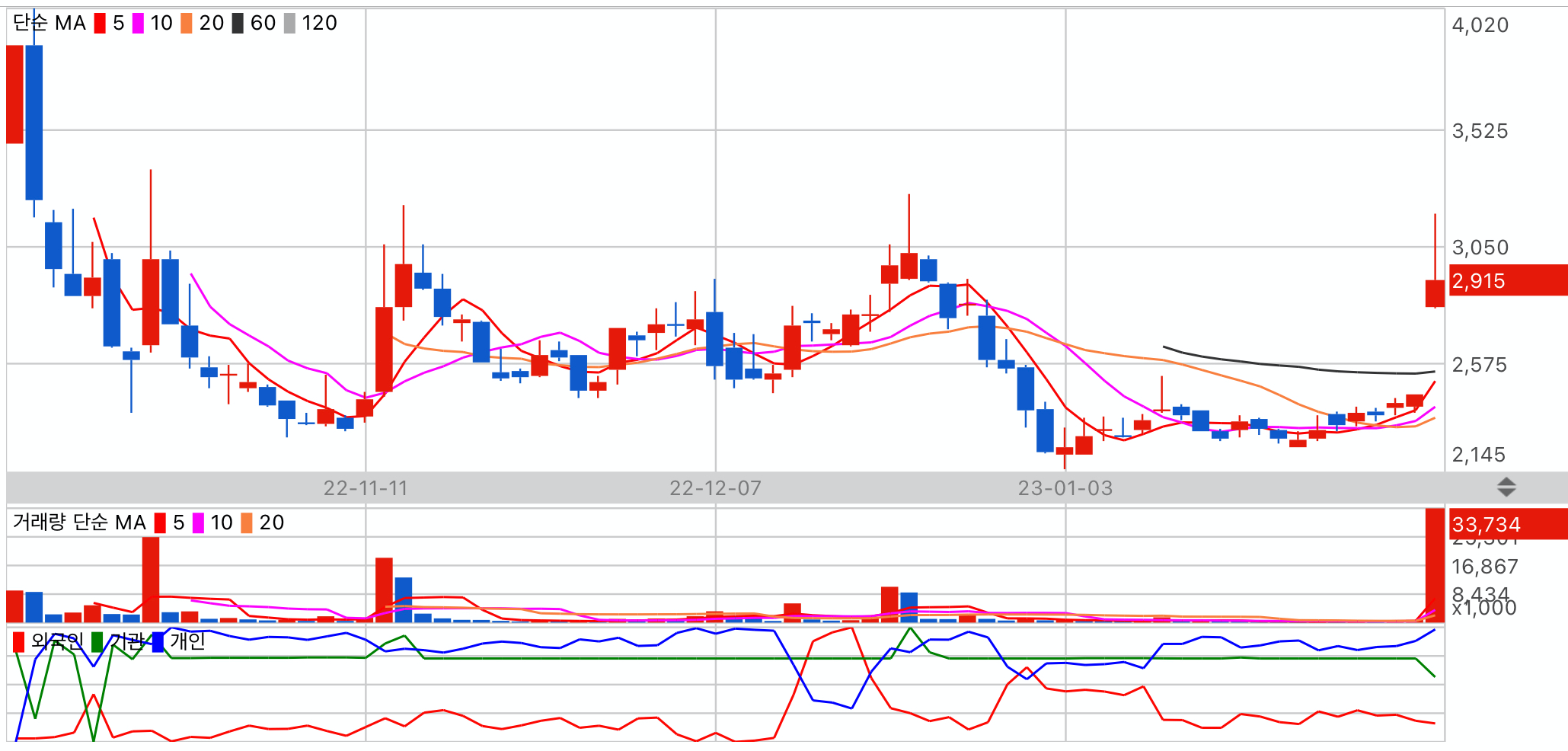
Task: Click the current volume tag 33,734
Action: click(1508, 524)
